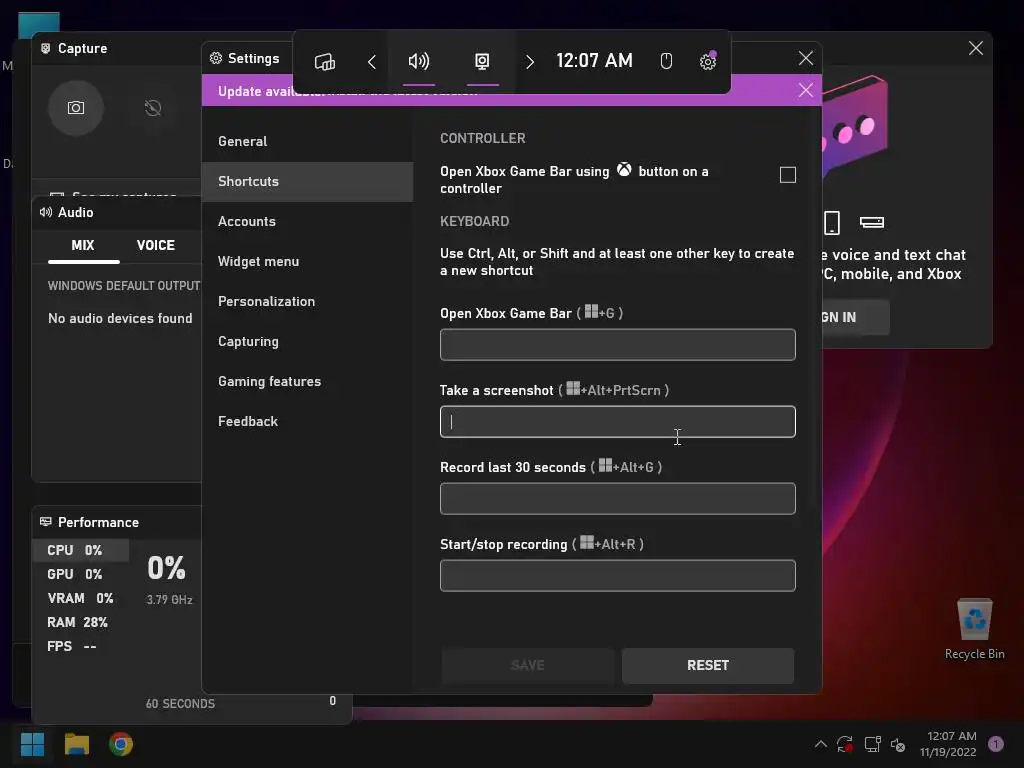Open Gaming features settings
This screenshot has width=1024, height=768.
(308, 381)
